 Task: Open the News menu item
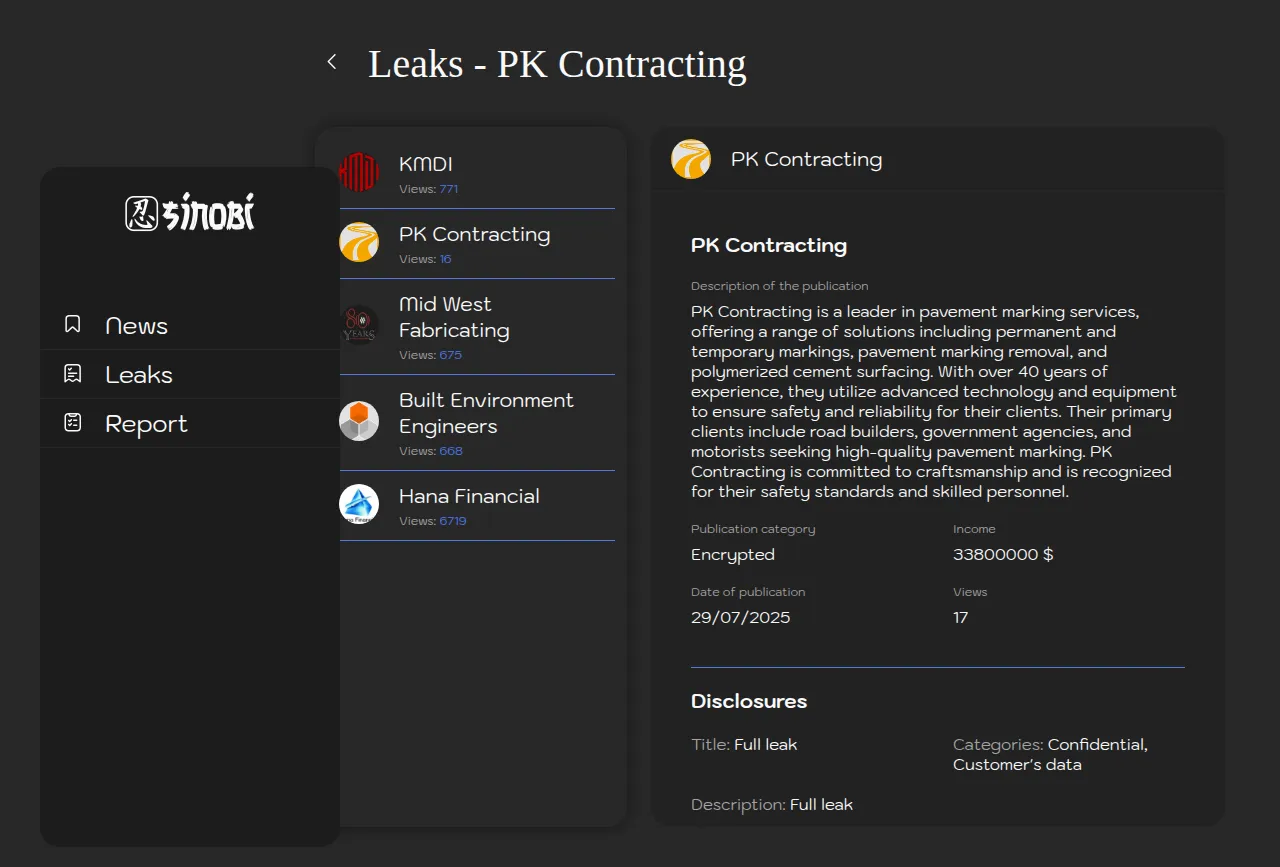(136, 326)
